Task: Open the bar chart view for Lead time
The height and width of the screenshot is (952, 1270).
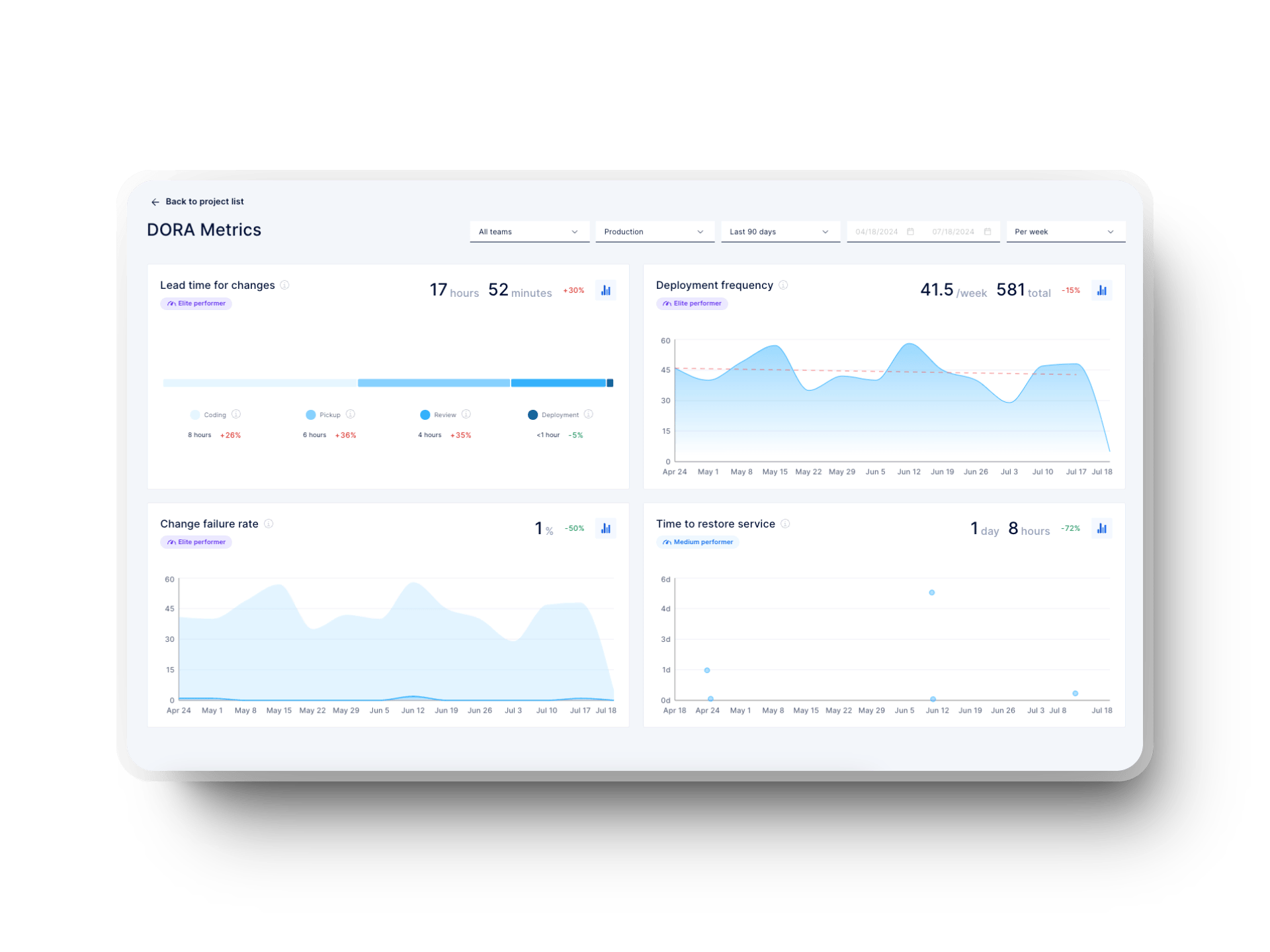Action: [x=606, y=290]
